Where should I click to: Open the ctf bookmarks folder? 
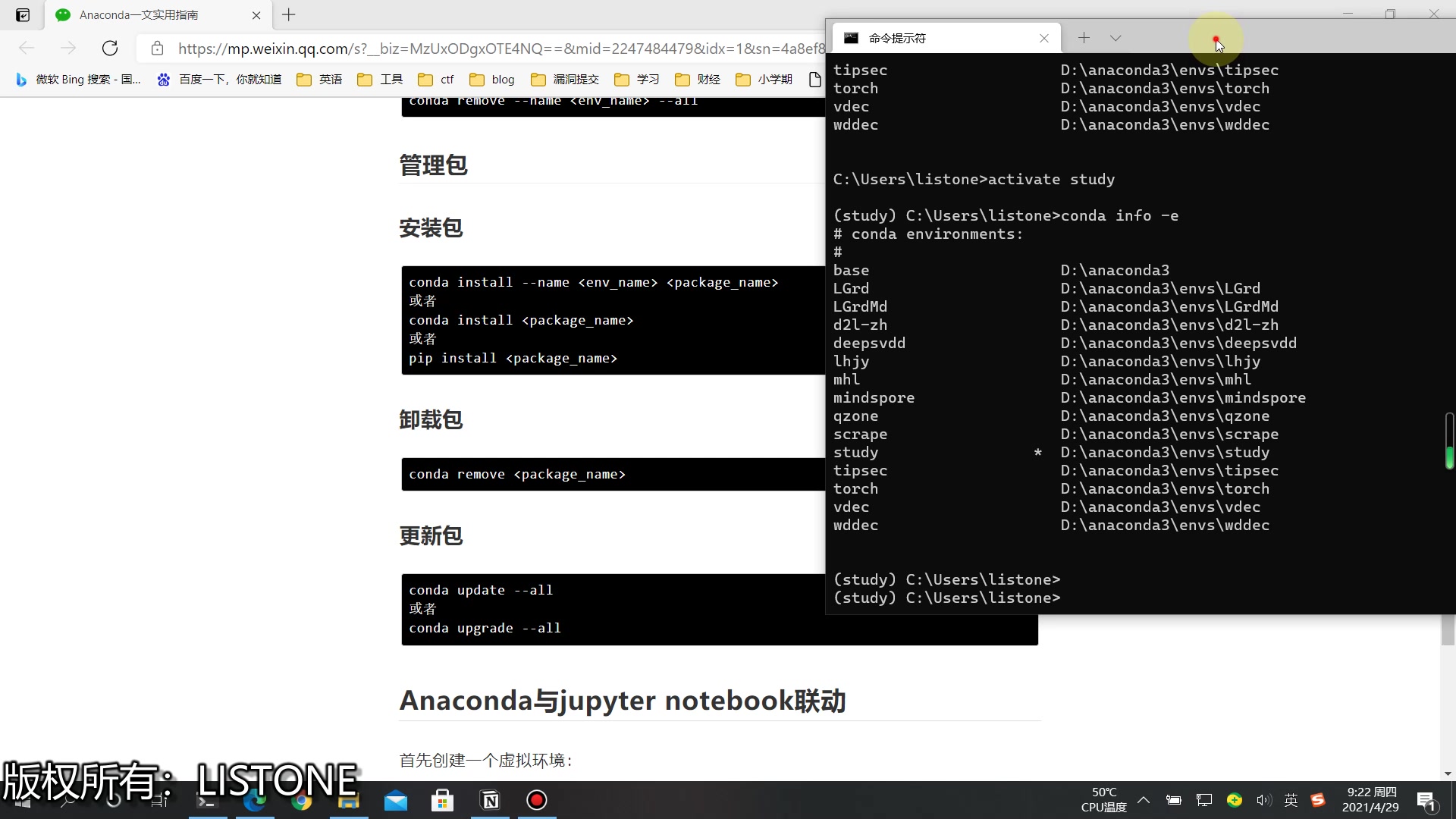click(437, 79)
